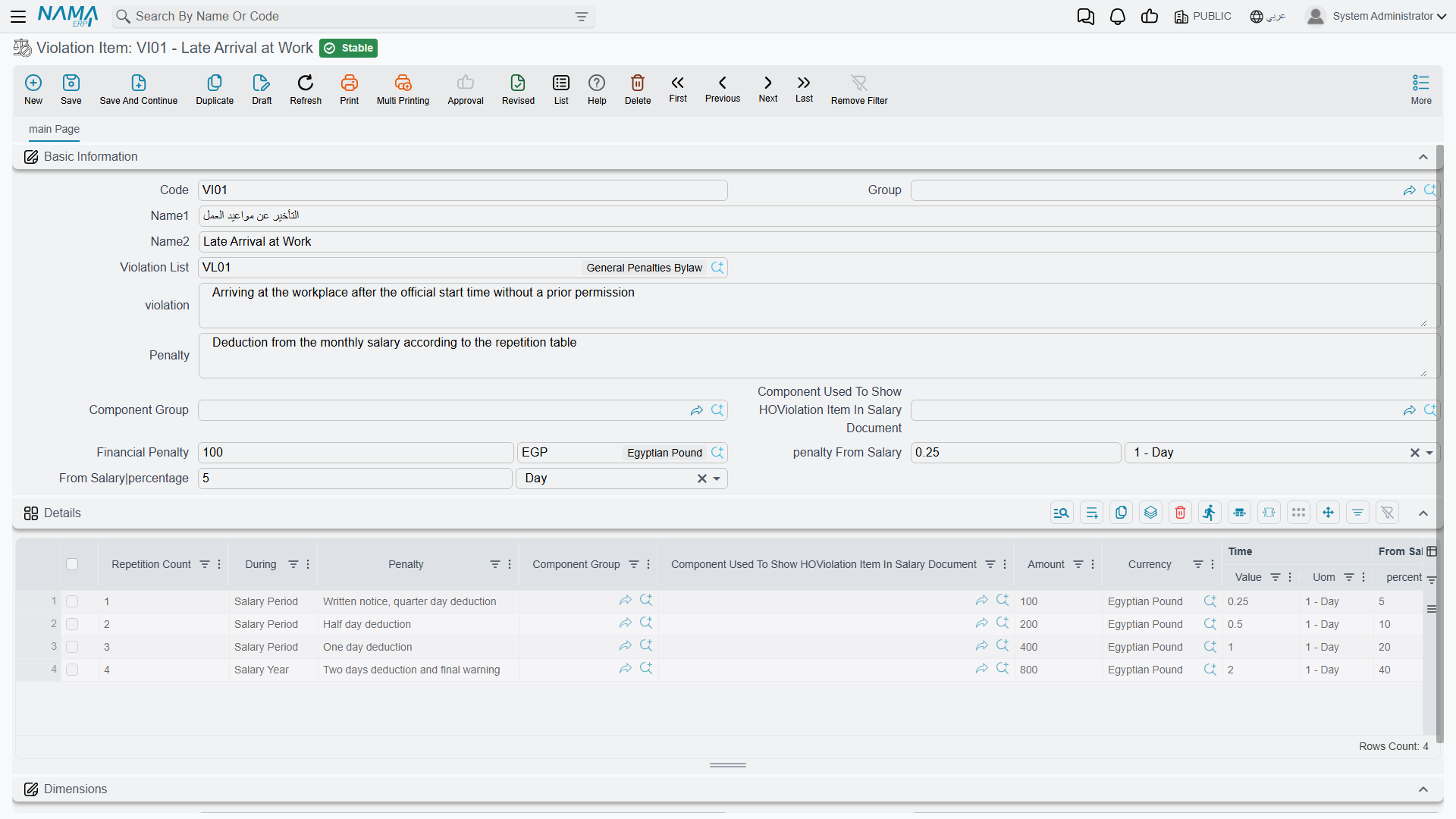Collapse the Details section
This screenshot has height=819, width=1456.
[1423, 513]
